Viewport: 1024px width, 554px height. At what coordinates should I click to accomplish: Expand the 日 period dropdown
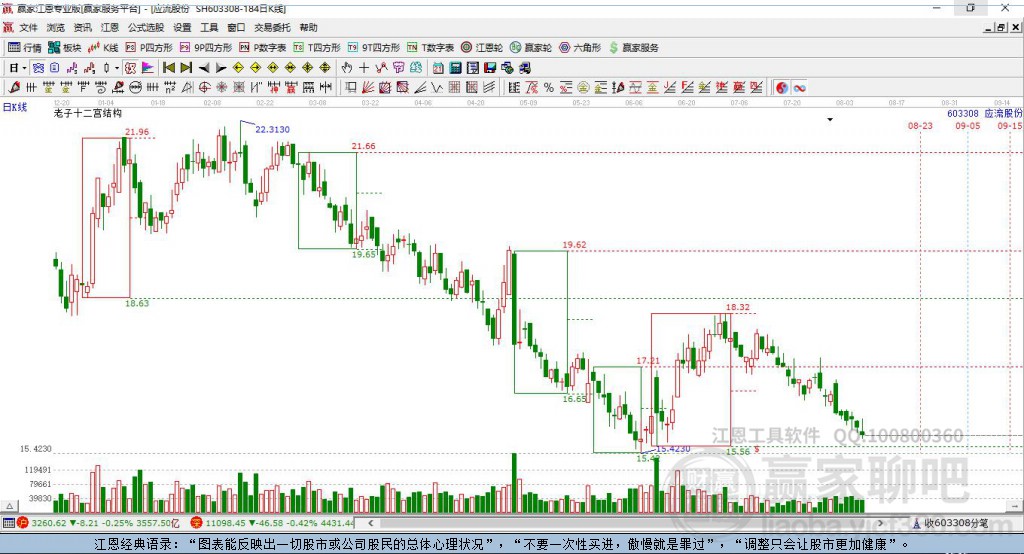click(x=24, y=68)
